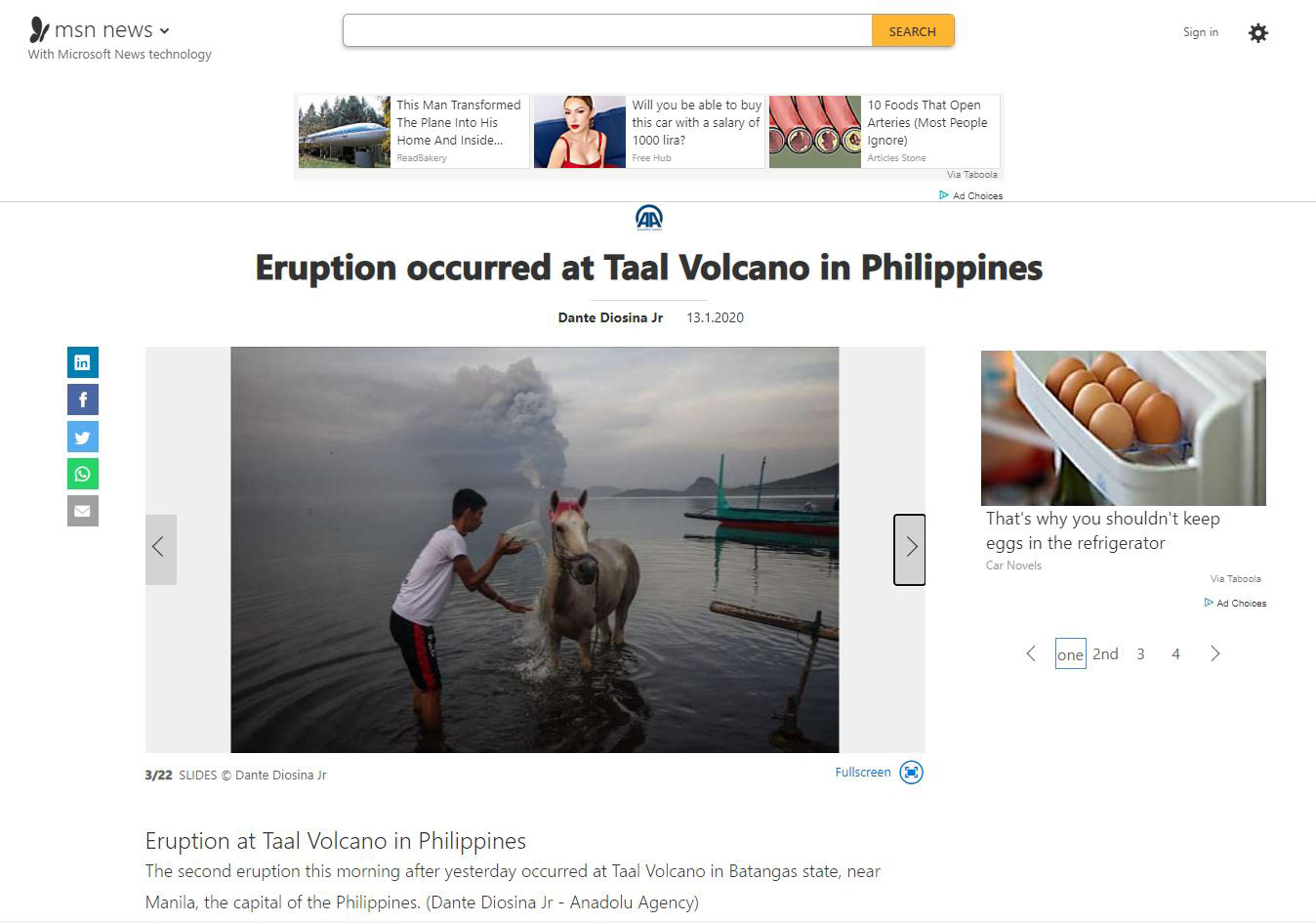The width and height of the screenshot is (1316, 923).
Task: Open settings gear icon
Action: (1258, 33)
